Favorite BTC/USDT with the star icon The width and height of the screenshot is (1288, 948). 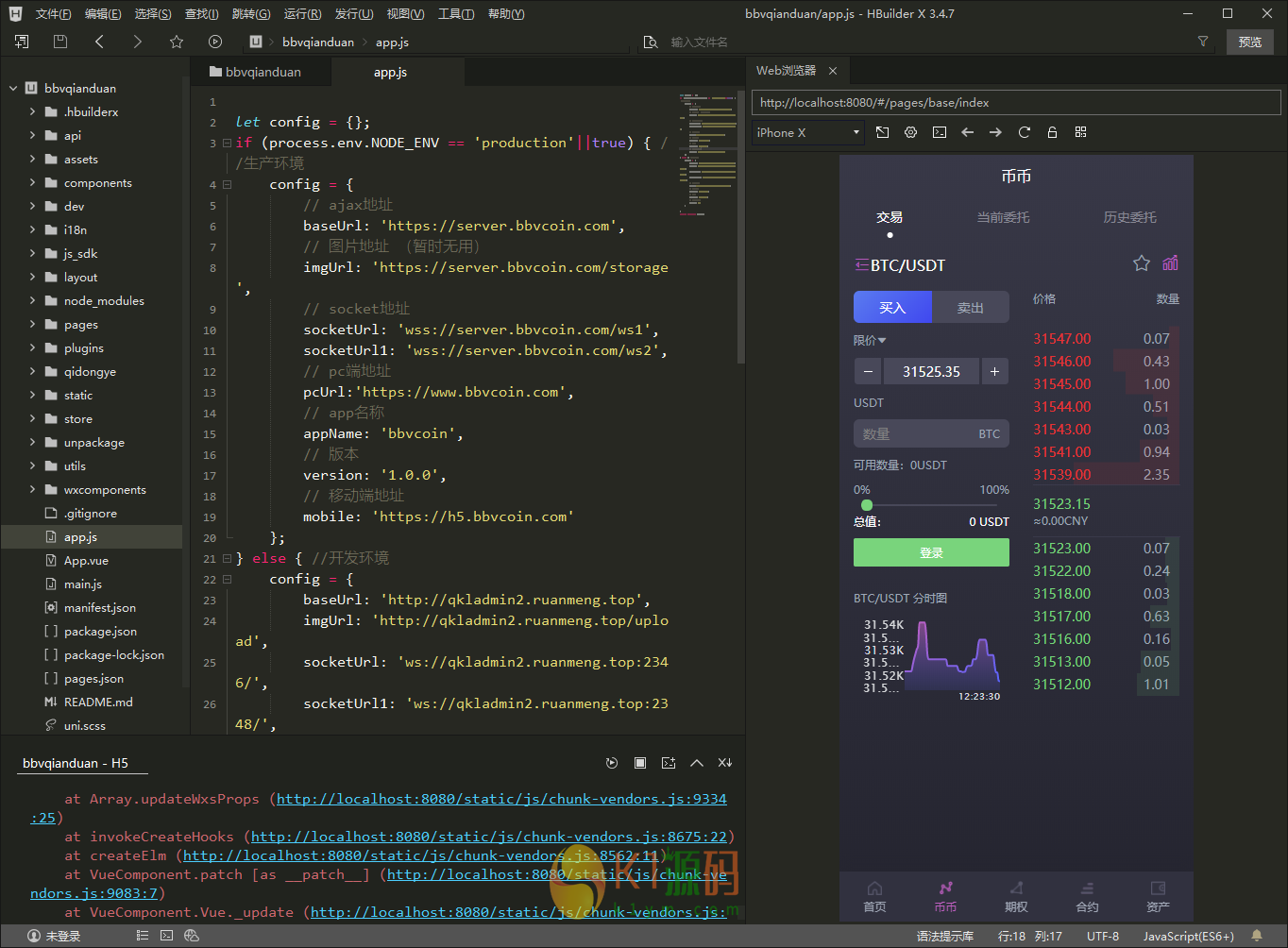click(x=1141, y=263)
